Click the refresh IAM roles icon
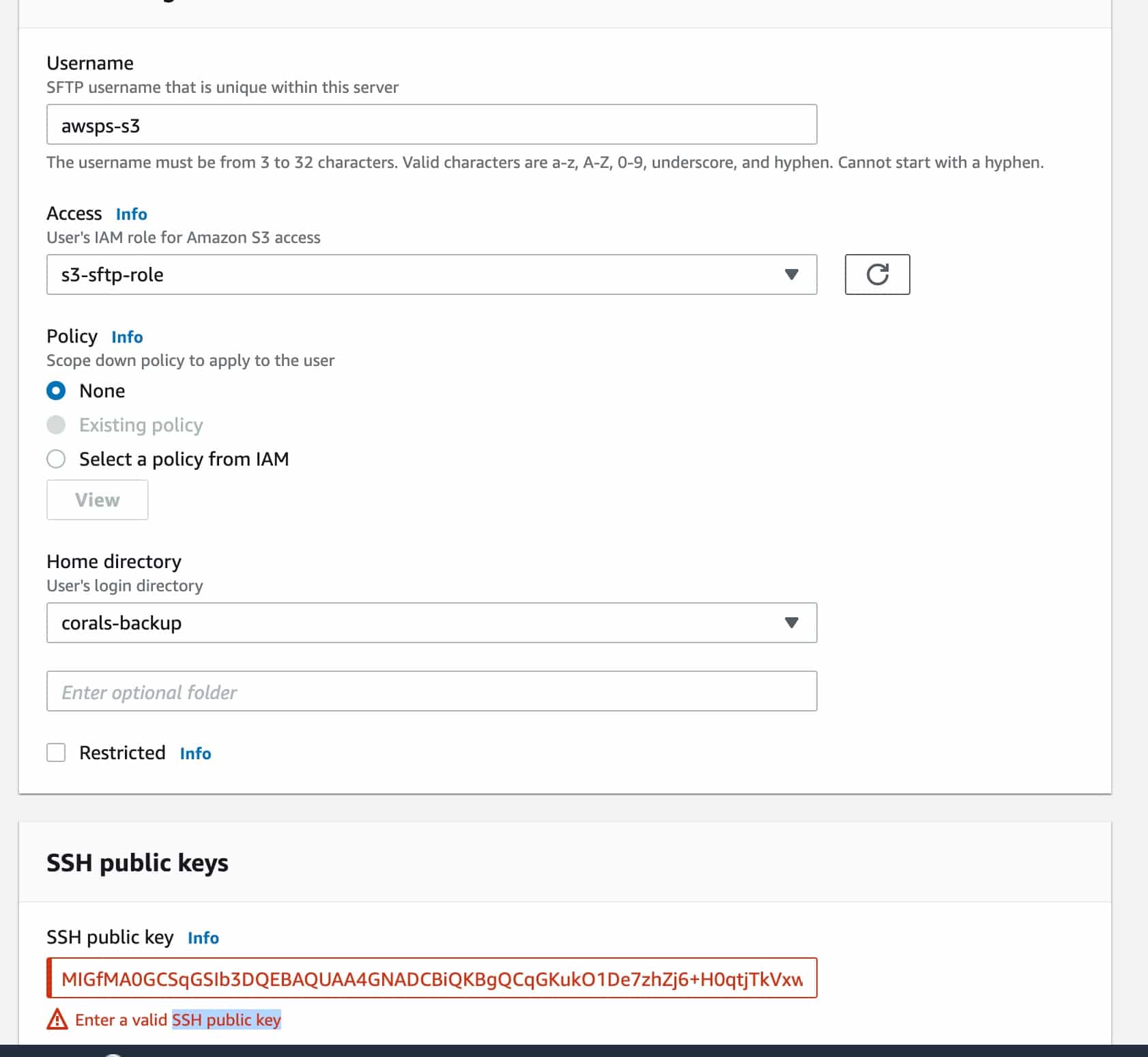The height and width of the screenshot is (1057, 1148). coord(878,274)
